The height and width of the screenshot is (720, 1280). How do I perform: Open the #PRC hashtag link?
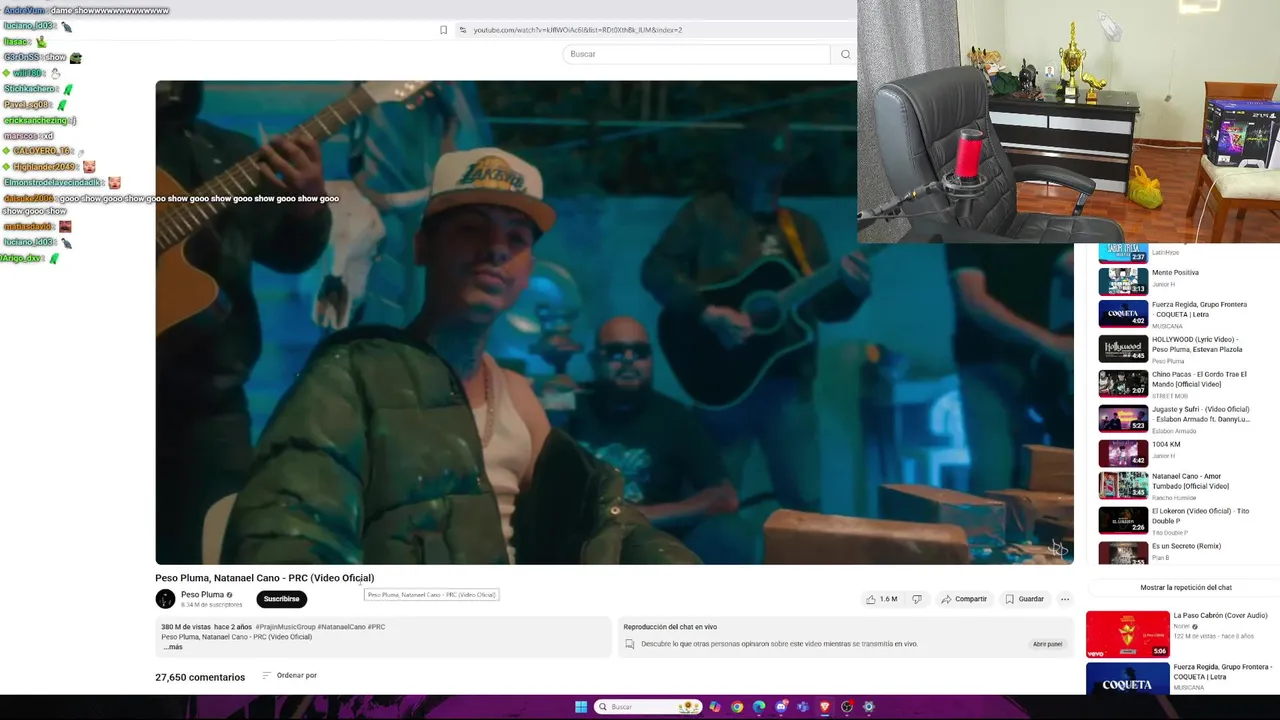tap(376, 627)
